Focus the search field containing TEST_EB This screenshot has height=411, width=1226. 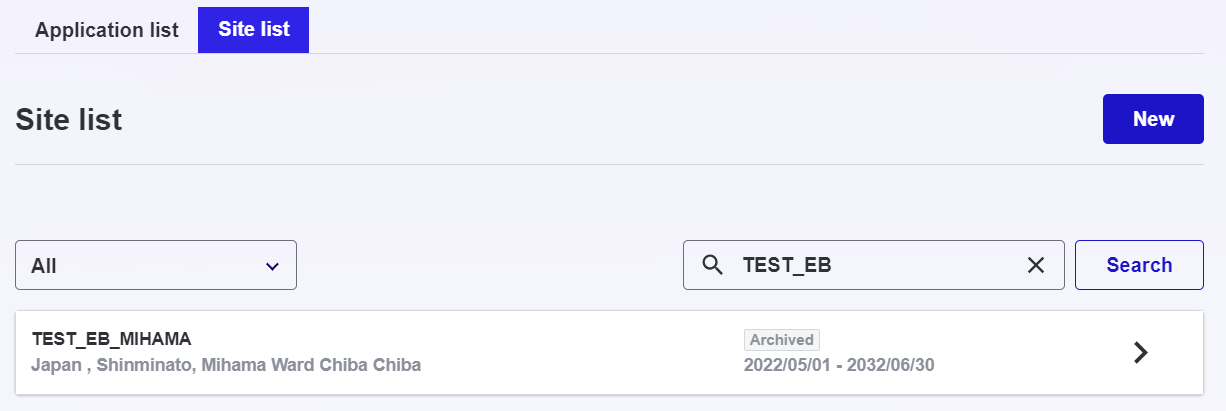click(874, 265)
